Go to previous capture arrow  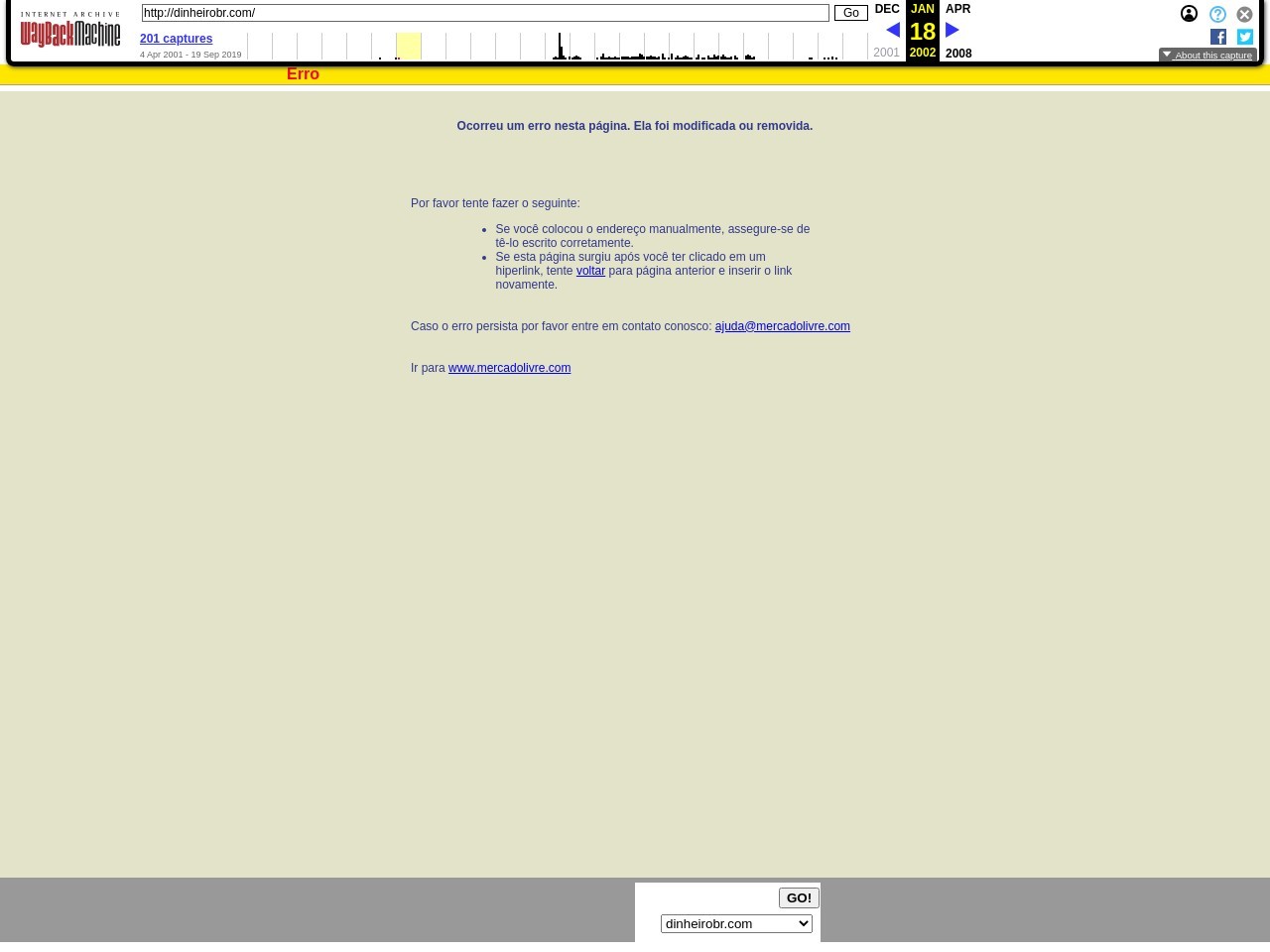point(893,31)
